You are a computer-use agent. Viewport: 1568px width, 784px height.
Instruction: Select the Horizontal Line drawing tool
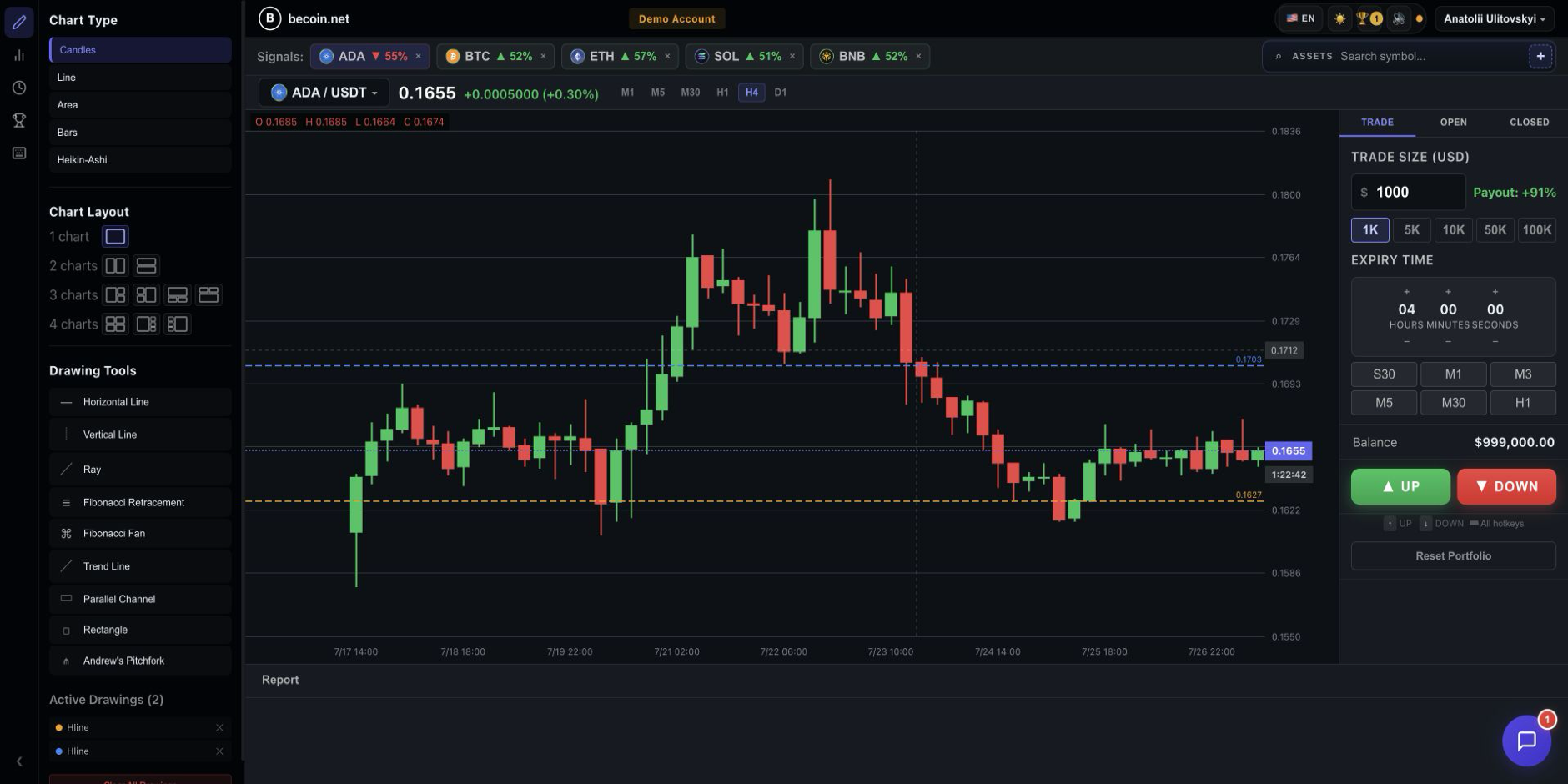pos(140,402)
